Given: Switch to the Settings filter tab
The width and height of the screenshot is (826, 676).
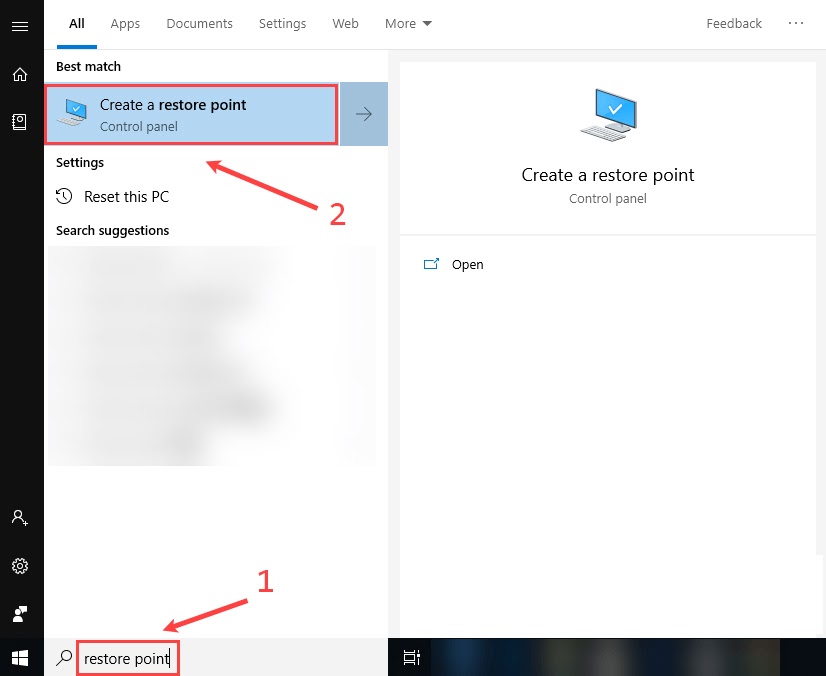Looking at the screenshot, I should click(282, 24).
